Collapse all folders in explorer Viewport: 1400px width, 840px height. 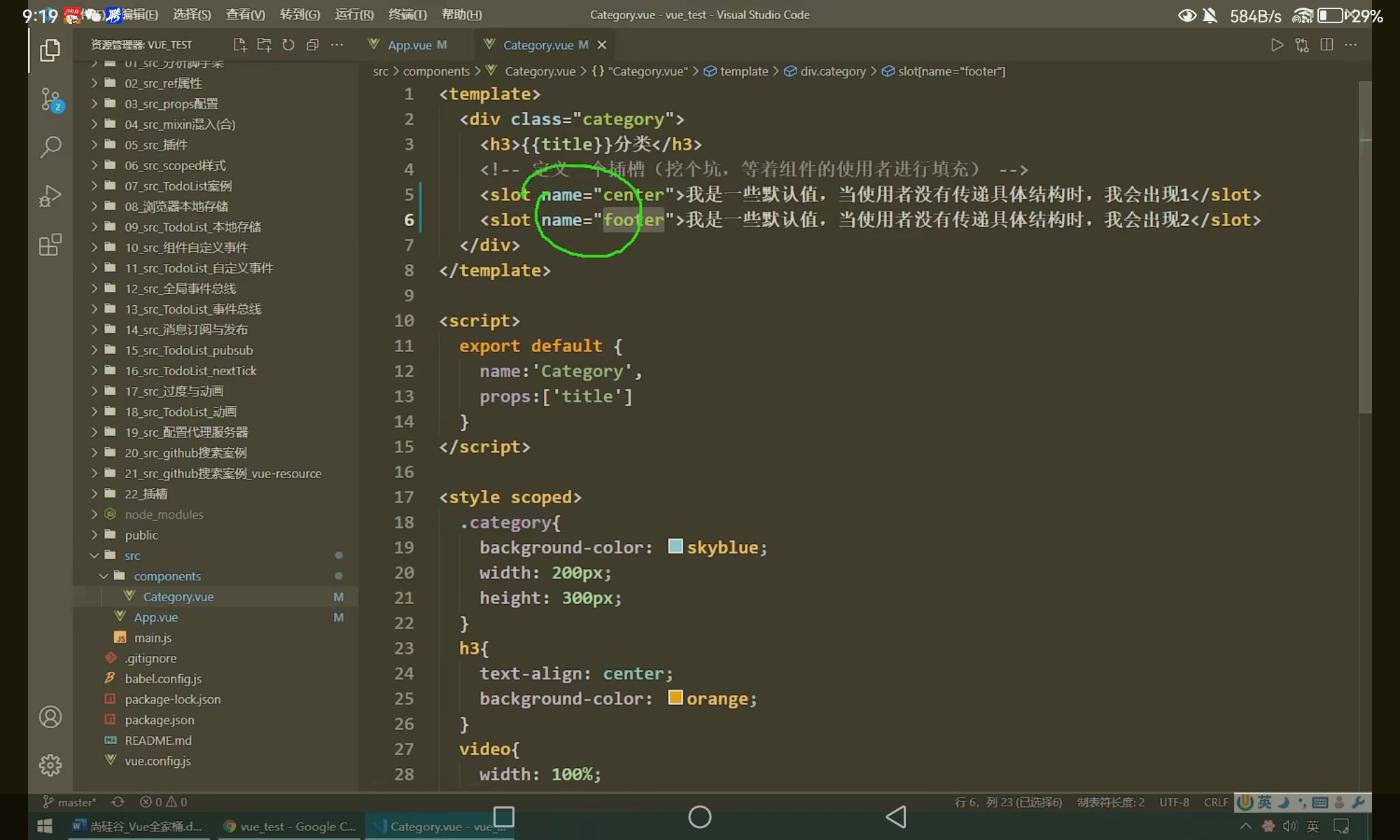coord(312,45)
